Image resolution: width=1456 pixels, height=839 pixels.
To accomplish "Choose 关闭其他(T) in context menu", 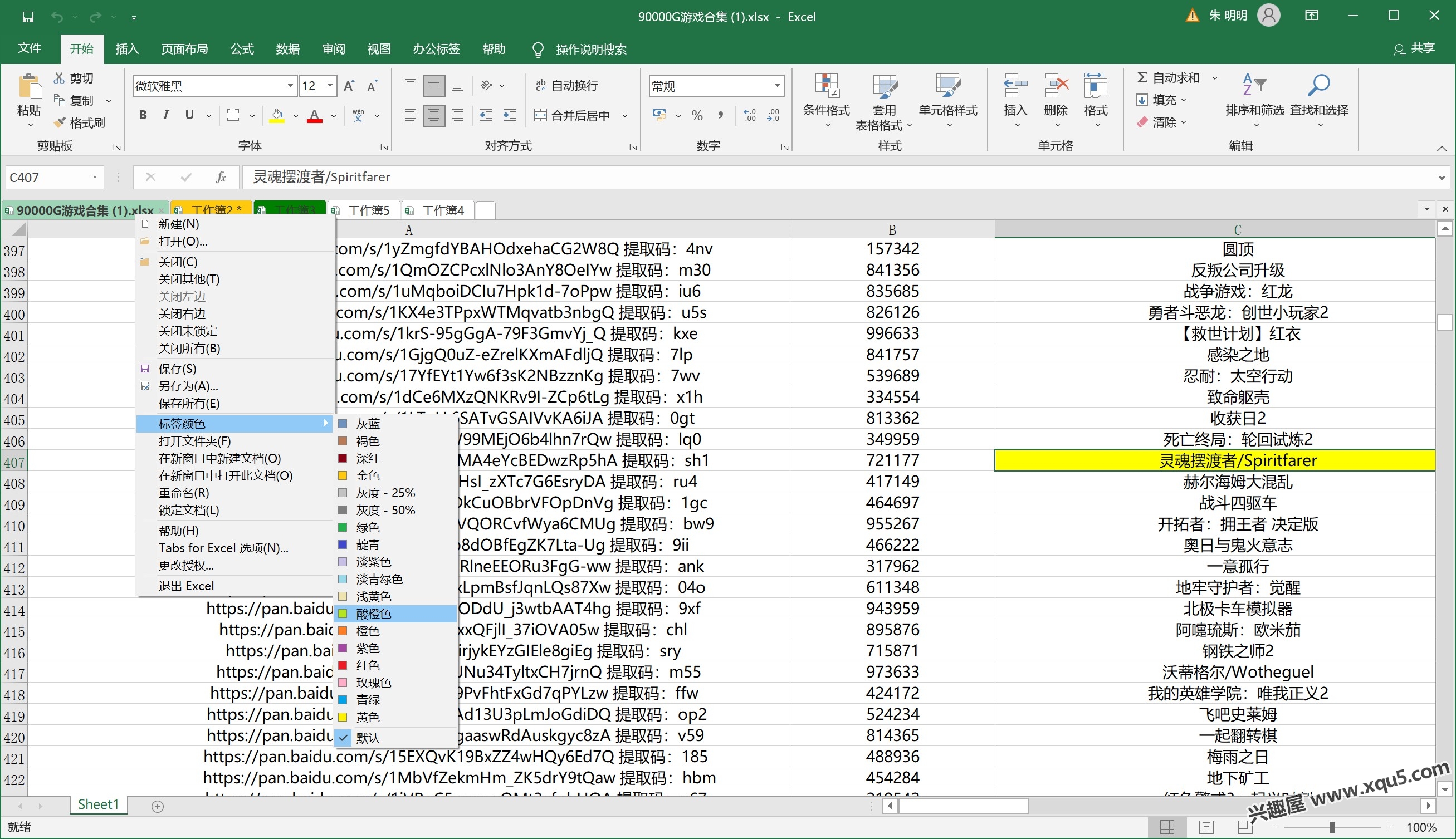I will (235, 279).
